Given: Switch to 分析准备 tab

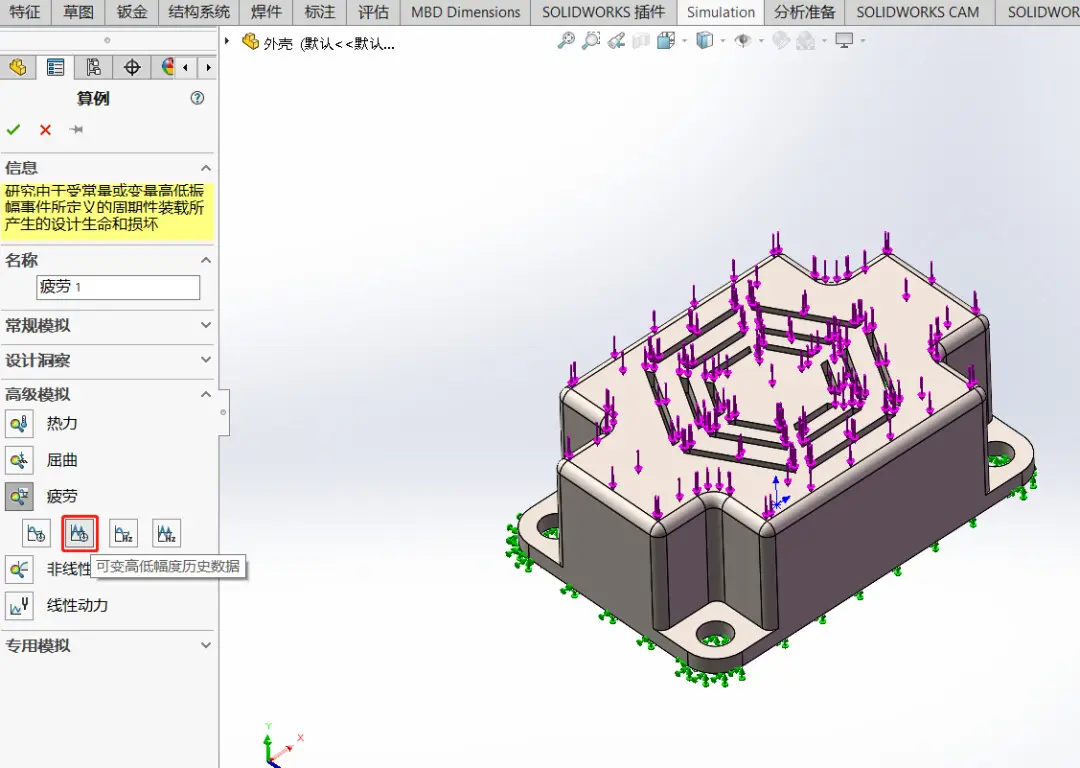Looking at the screenshot, I should tap(804, 12).
